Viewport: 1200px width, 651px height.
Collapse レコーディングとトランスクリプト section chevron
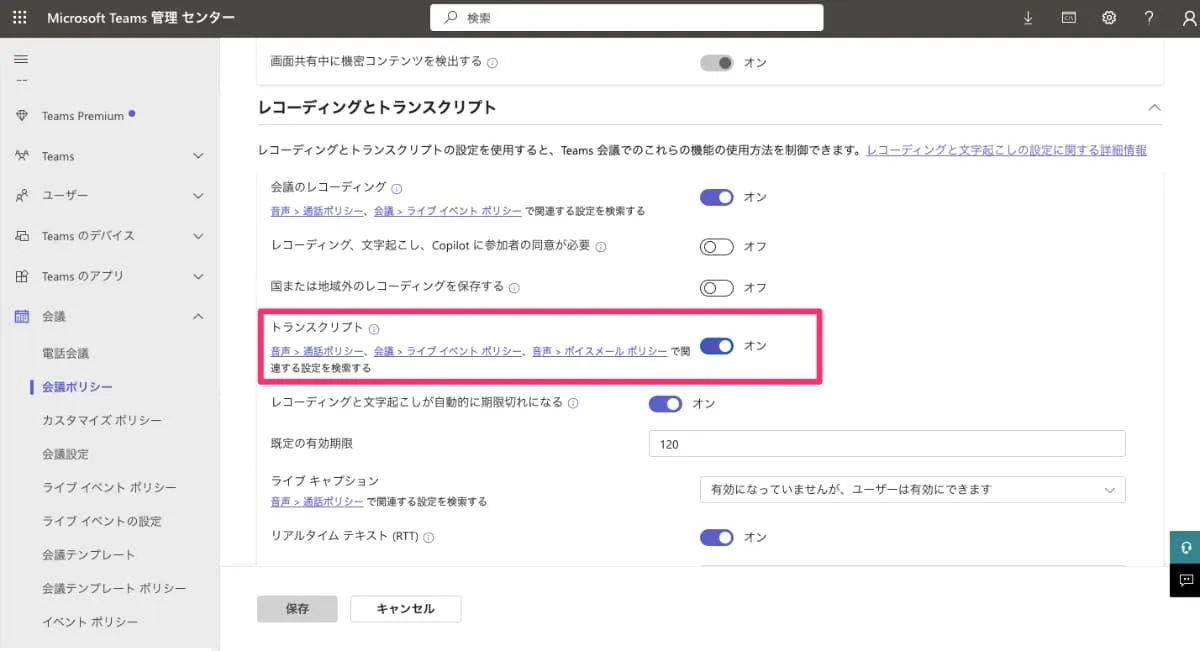point(1155,108)
